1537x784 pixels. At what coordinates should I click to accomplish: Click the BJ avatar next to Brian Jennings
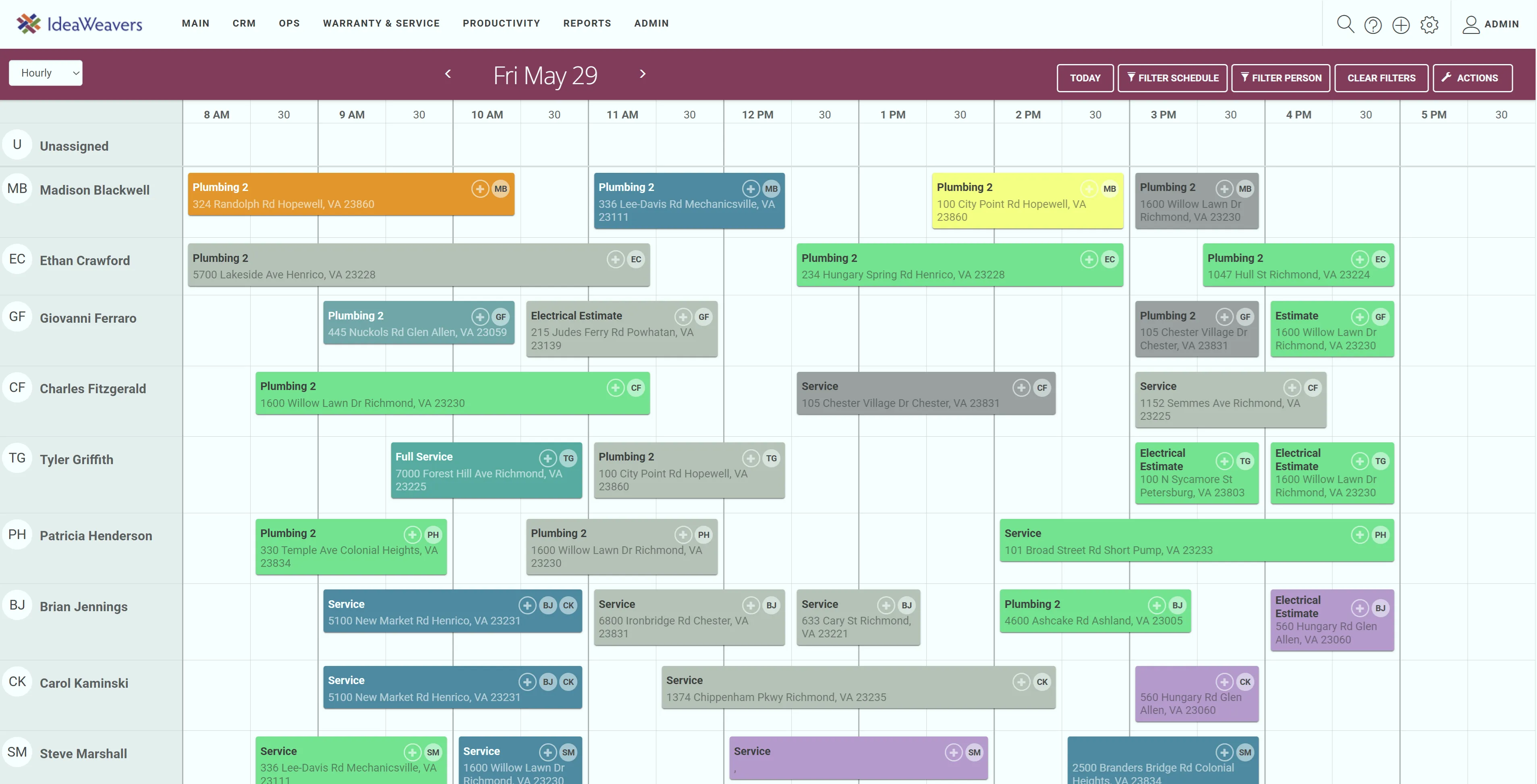pos(17,604)
